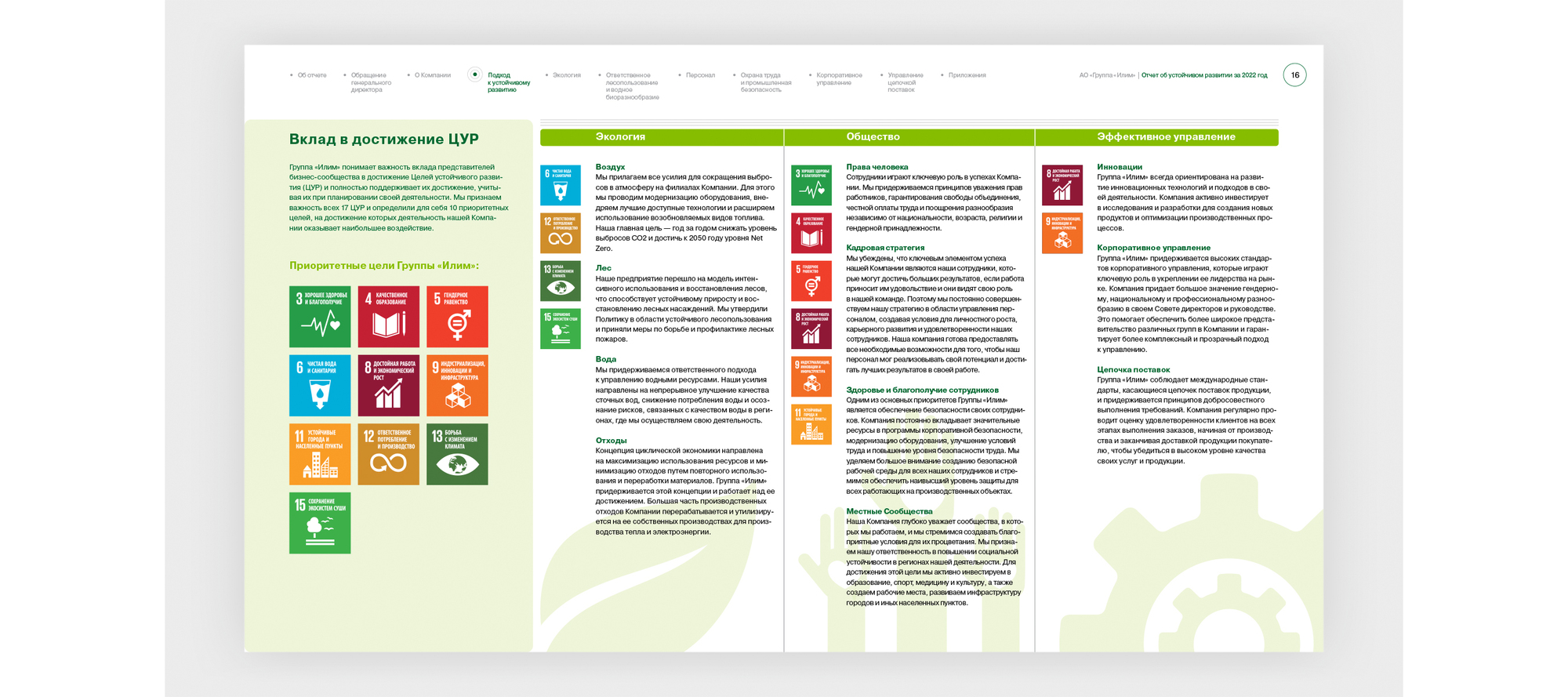Click SDG 9 icon in Эффективное управление column
Image resolution: width=1568 pixels, height=697 pixels.
coord(1062,233)
